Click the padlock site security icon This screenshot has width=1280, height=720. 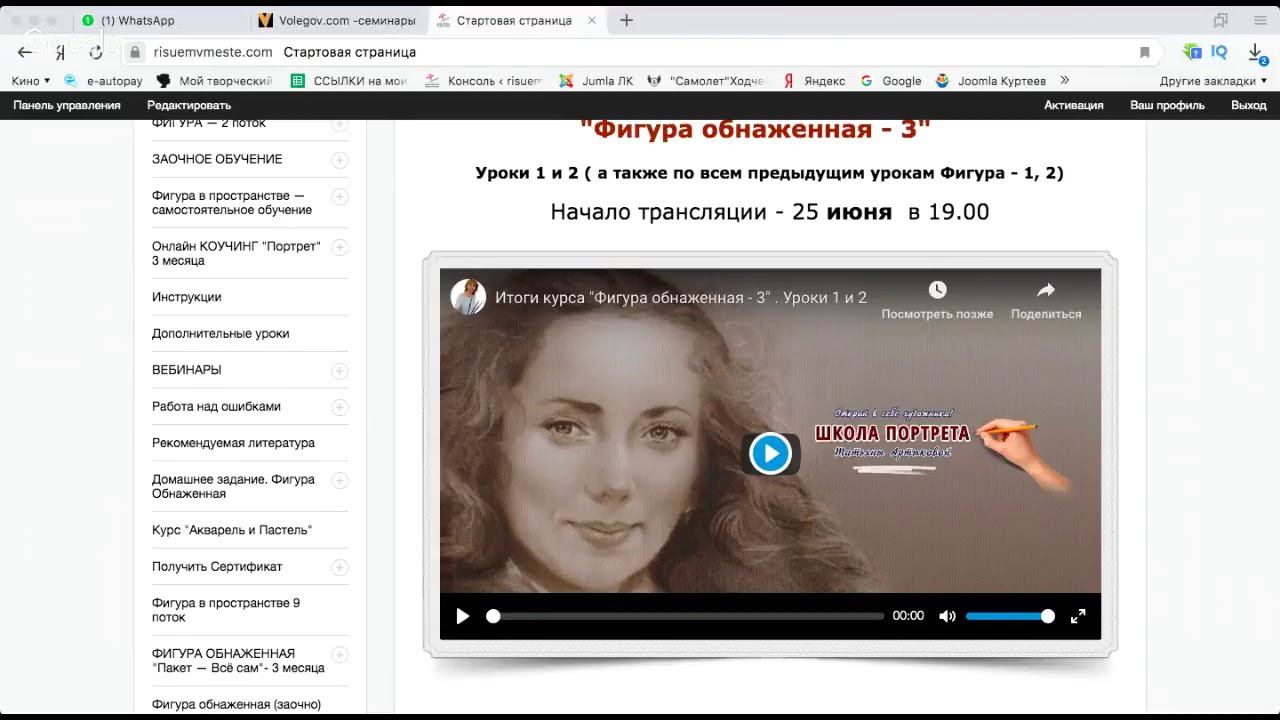tap(135, 52)
